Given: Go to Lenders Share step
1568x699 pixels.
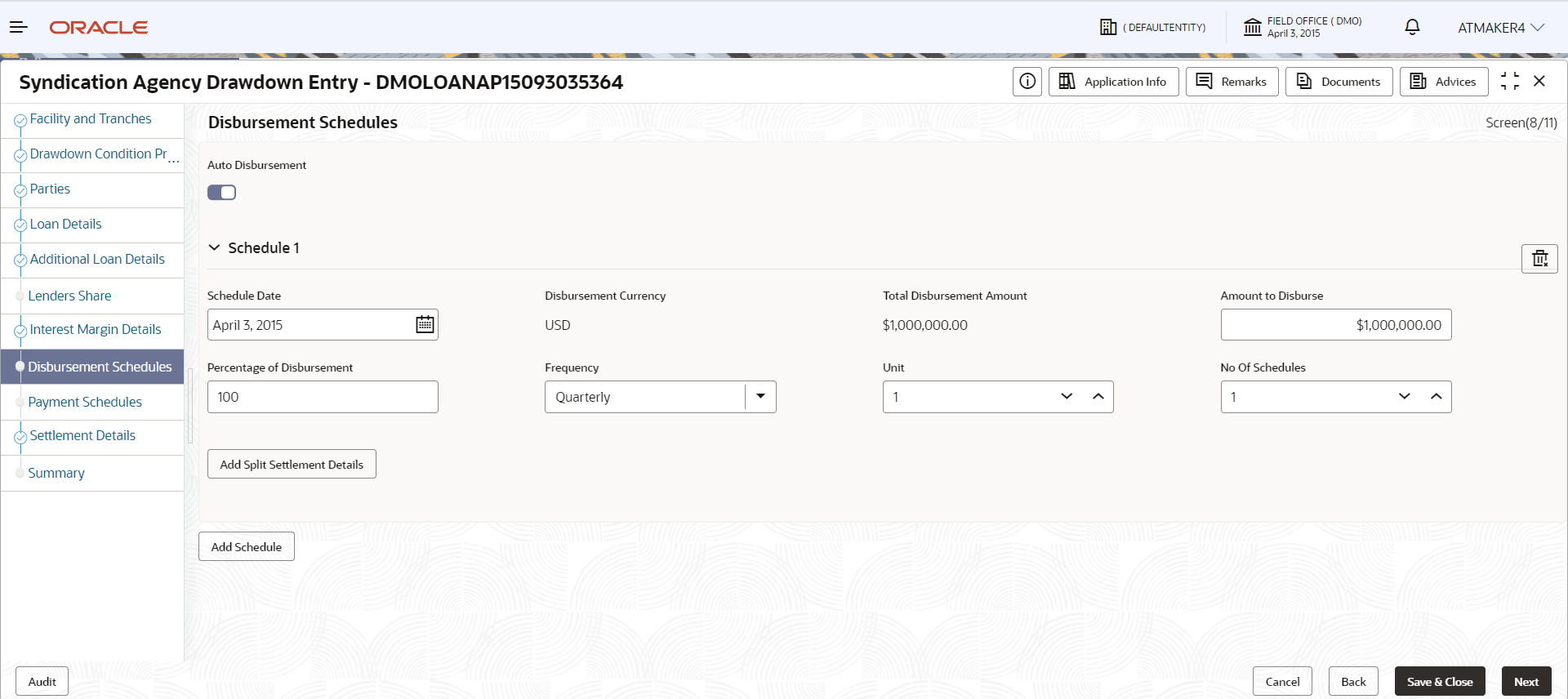Looking at the screenshot, I should coord(69,296).
